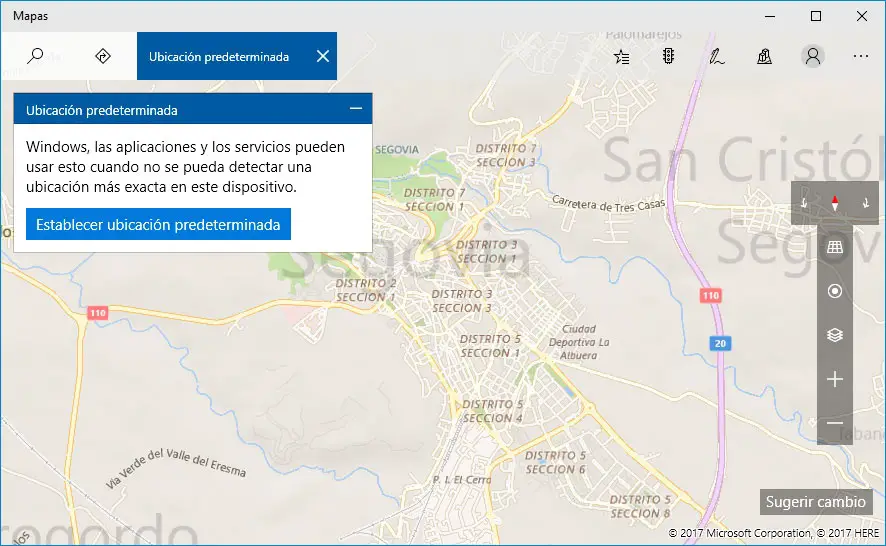Open the three-dot more menu

coord(861,56)
